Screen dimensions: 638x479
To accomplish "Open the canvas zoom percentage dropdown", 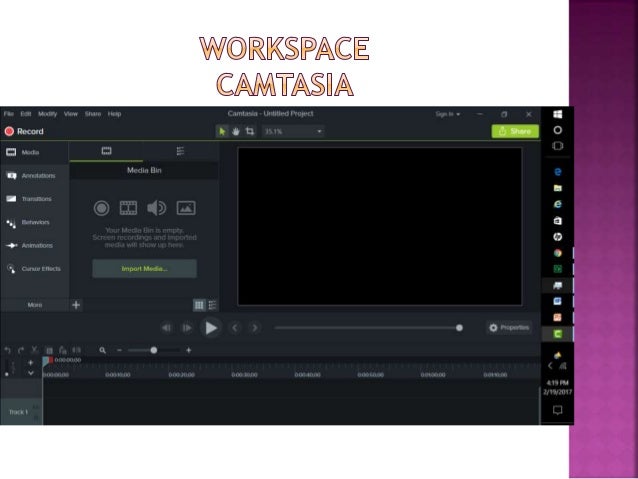I will tap(293, 131).
